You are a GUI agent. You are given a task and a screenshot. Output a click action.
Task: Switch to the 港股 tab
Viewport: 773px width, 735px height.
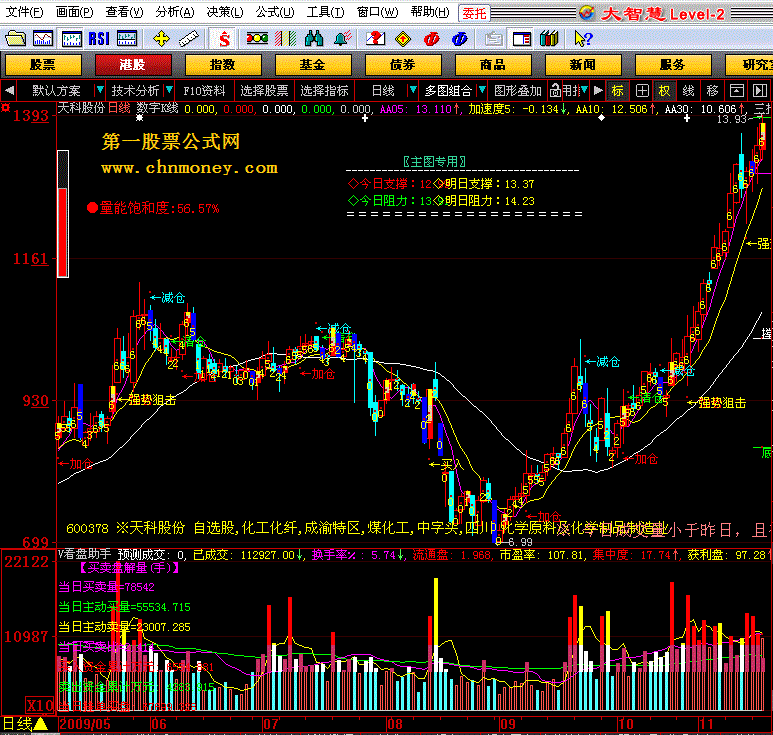[x=133, y=65]
